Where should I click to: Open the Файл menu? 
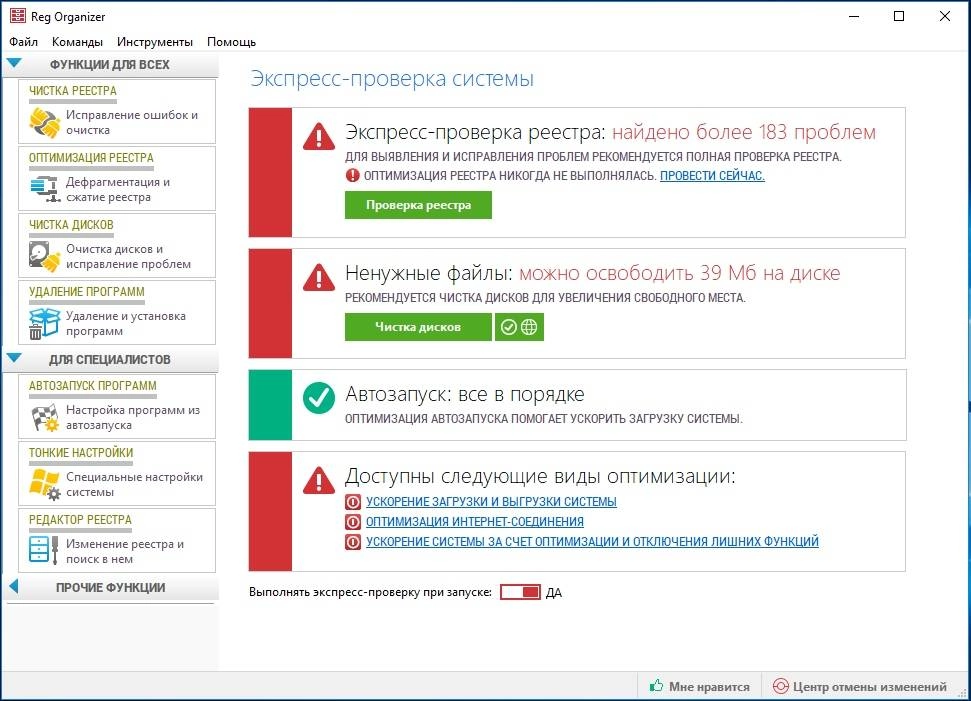(x=24, y=41)
